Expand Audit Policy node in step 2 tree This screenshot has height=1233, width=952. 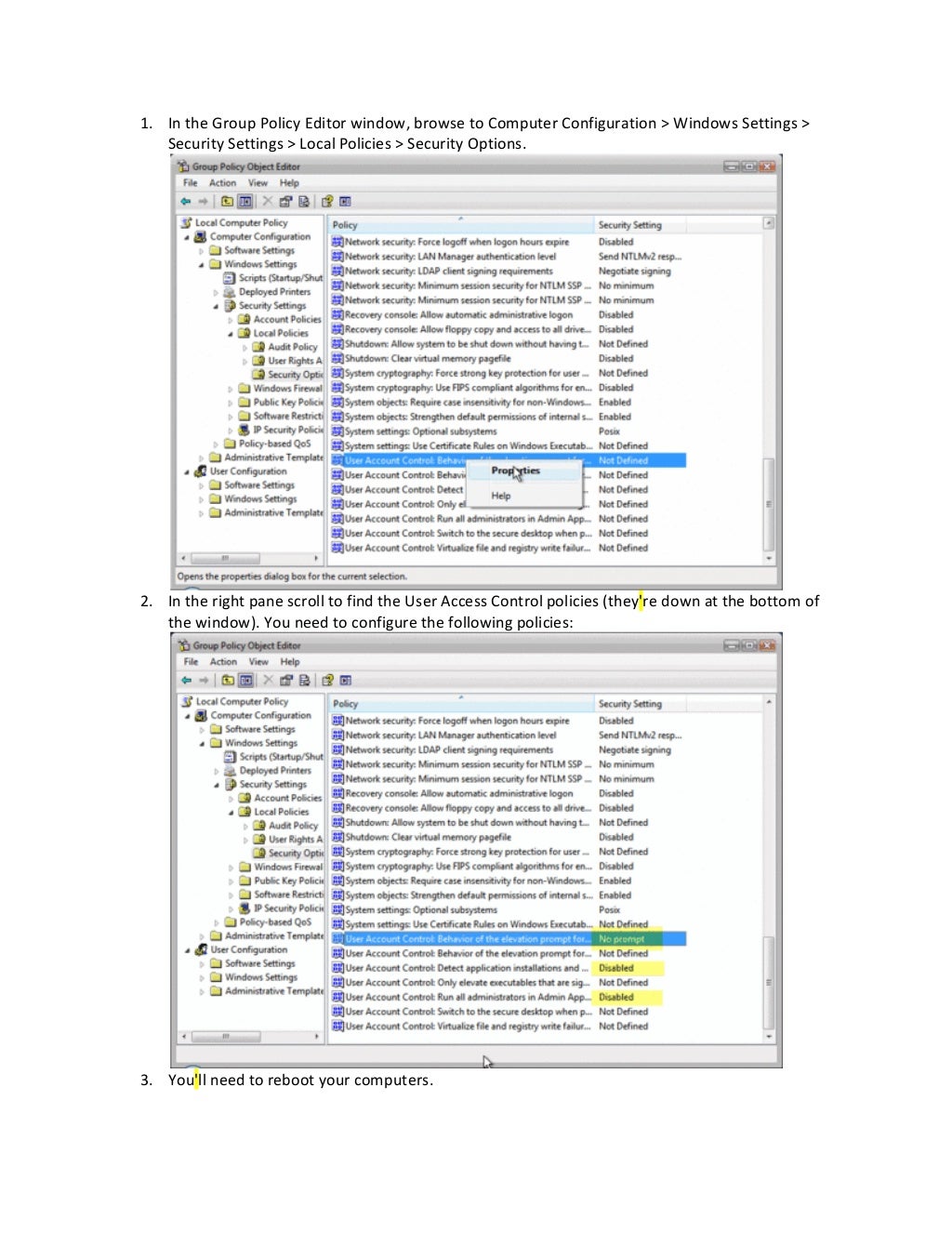click(246, 826)
